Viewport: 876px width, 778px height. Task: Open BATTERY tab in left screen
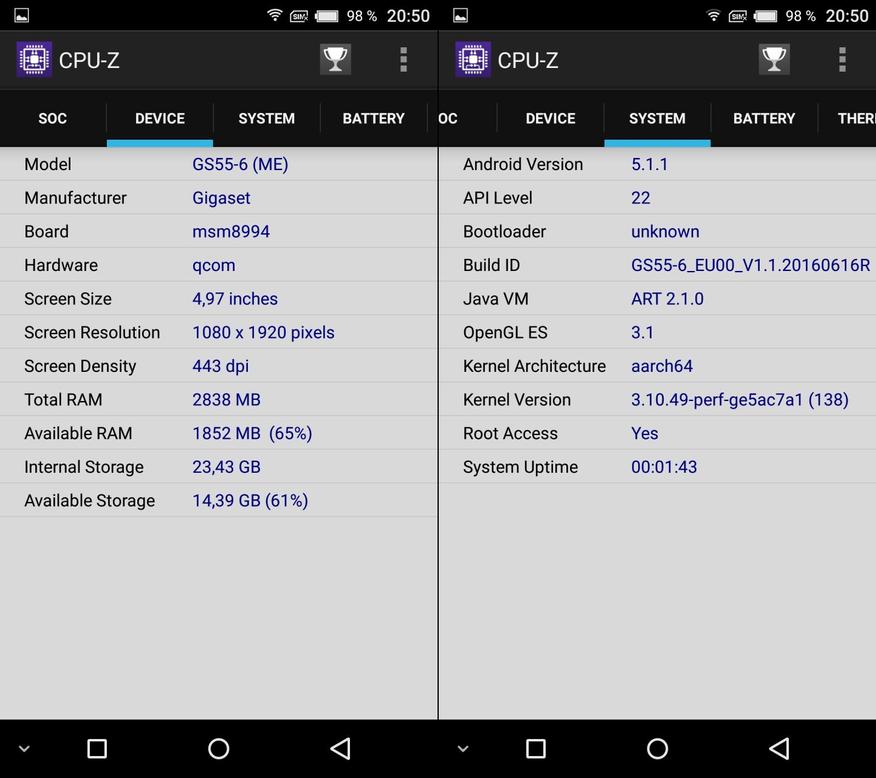click(x=373, y=118)
